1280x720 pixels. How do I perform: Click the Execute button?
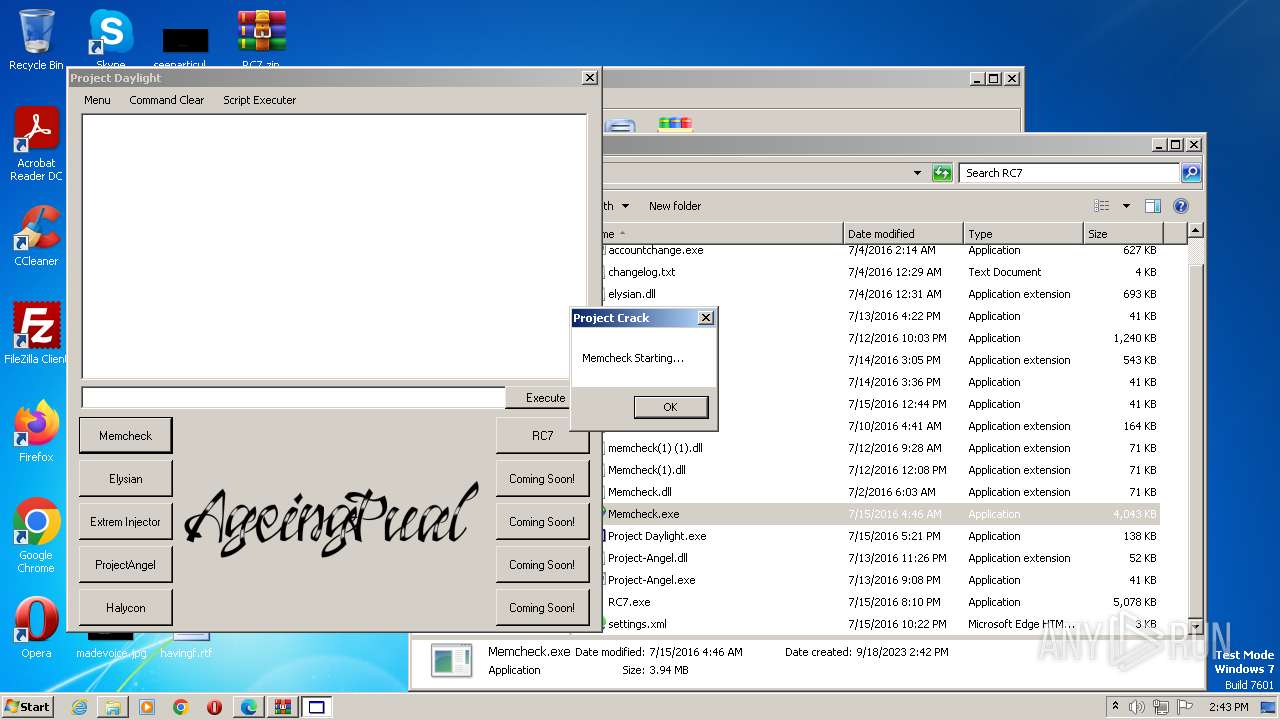(x=538, y=398)
